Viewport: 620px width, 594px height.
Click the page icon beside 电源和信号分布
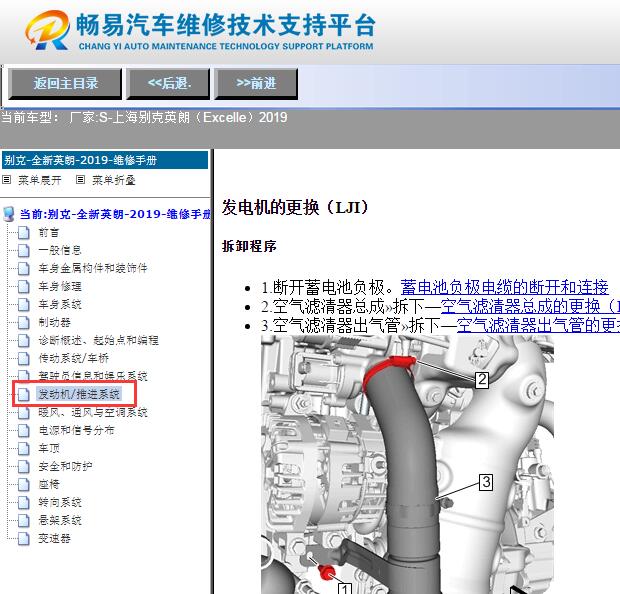point(24,430)
